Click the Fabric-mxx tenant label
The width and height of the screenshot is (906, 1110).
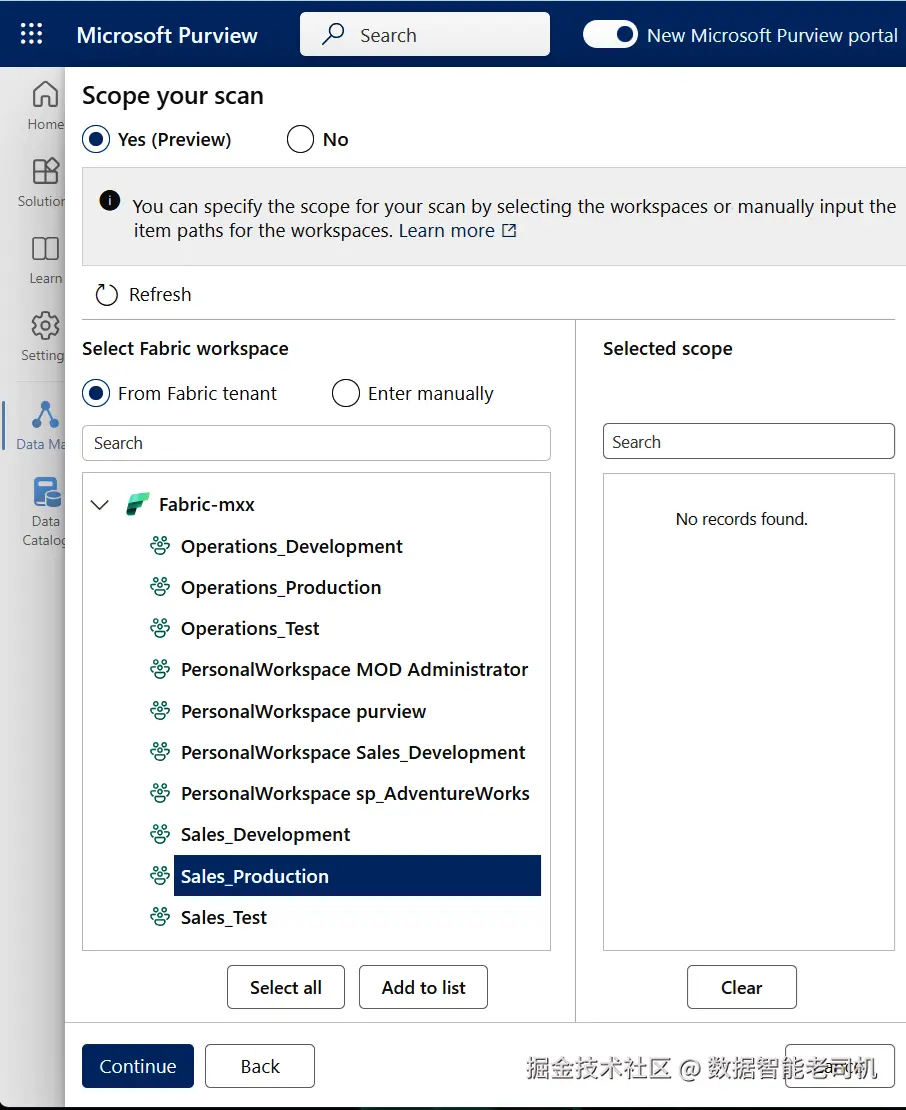(207, 505)
